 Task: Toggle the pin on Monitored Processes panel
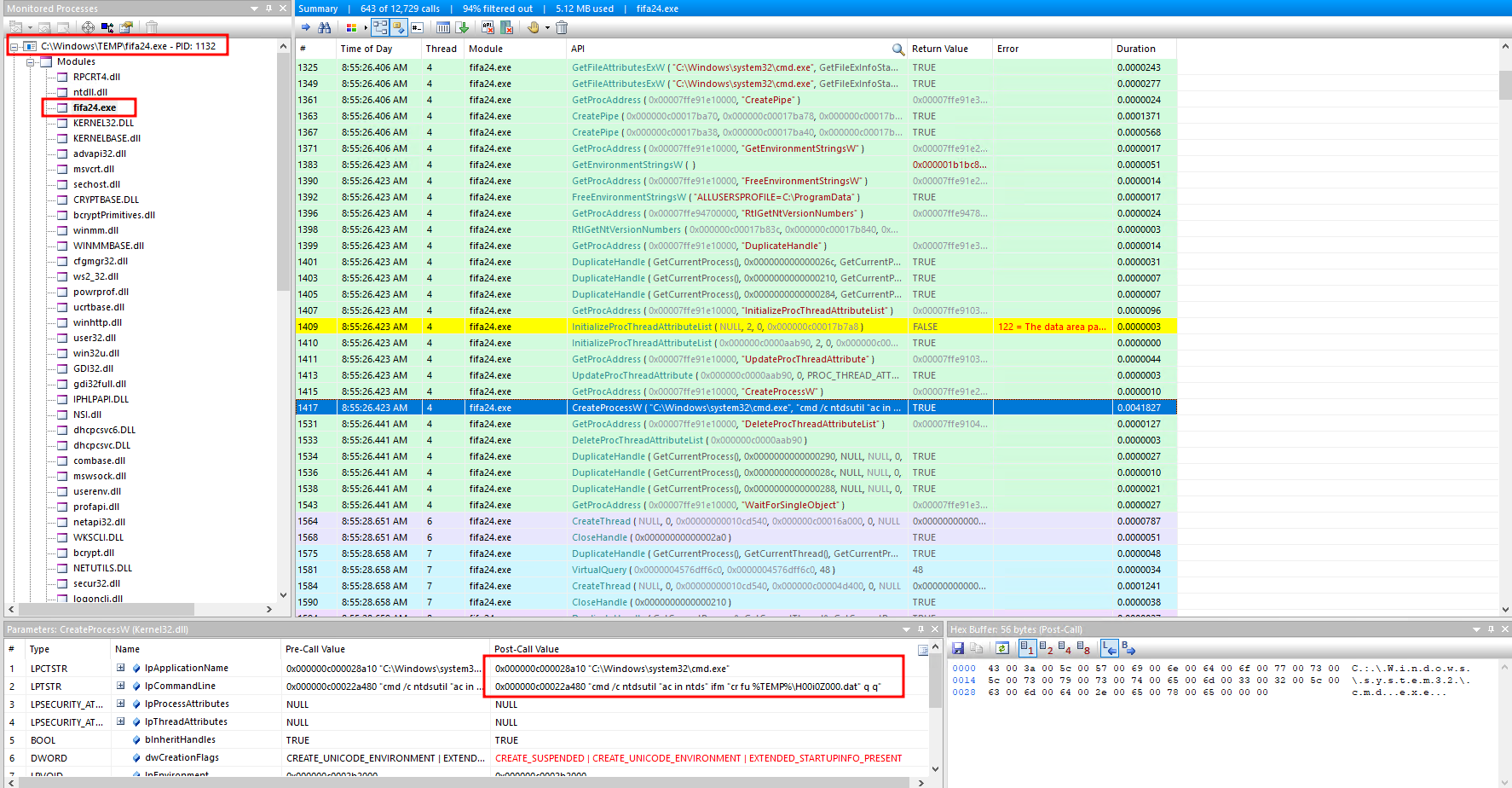[269, 9]
